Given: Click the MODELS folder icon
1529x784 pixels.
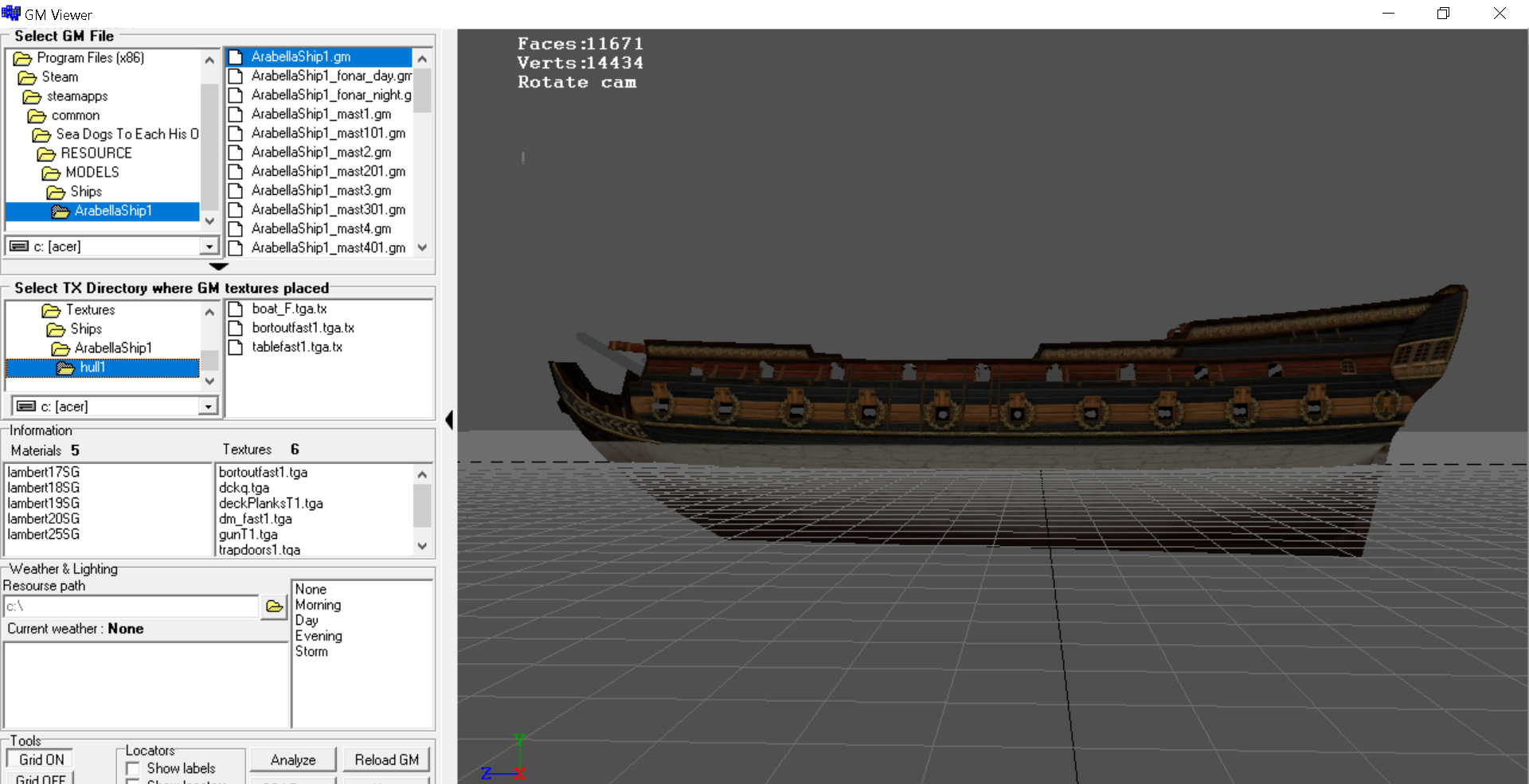Looking at the screenshot, I should [x=51, y=173].
